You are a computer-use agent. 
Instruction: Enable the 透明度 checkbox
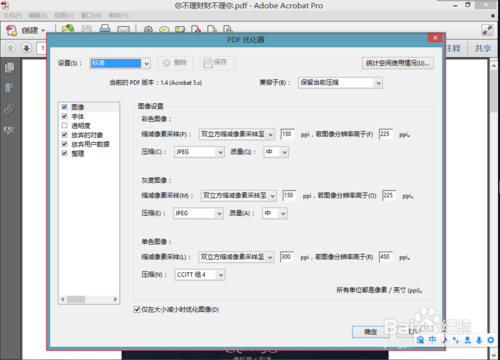point(65,126)
